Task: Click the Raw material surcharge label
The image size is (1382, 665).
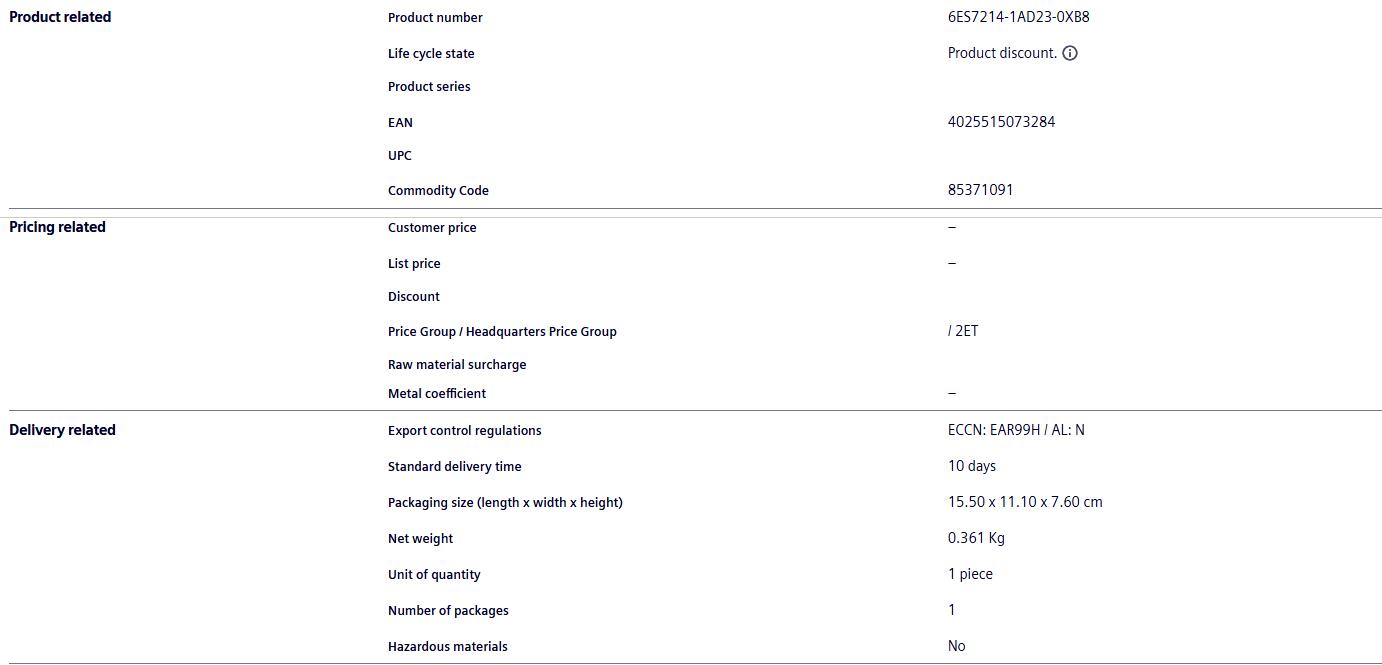Action: [x=457, y=364]
